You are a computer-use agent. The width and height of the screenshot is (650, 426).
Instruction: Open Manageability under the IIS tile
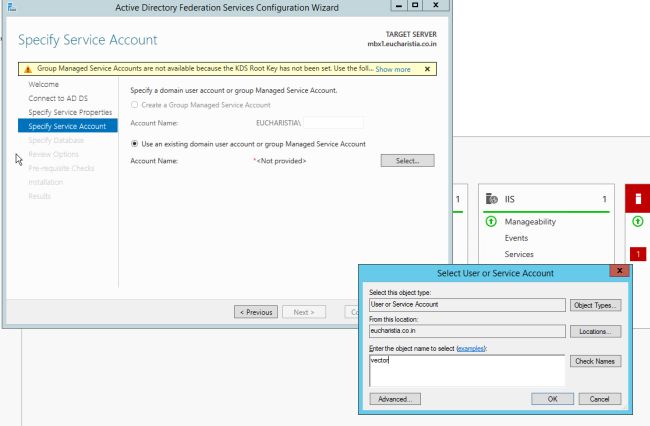point(530,222)
